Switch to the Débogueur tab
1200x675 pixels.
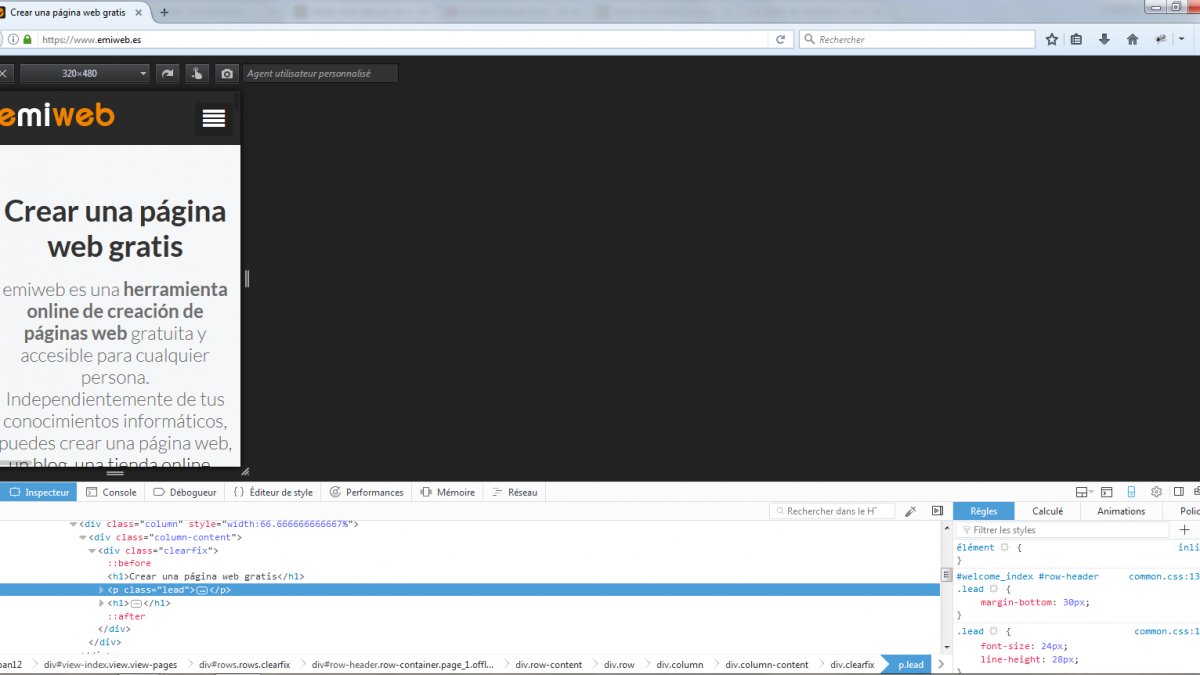coord(185,492)
